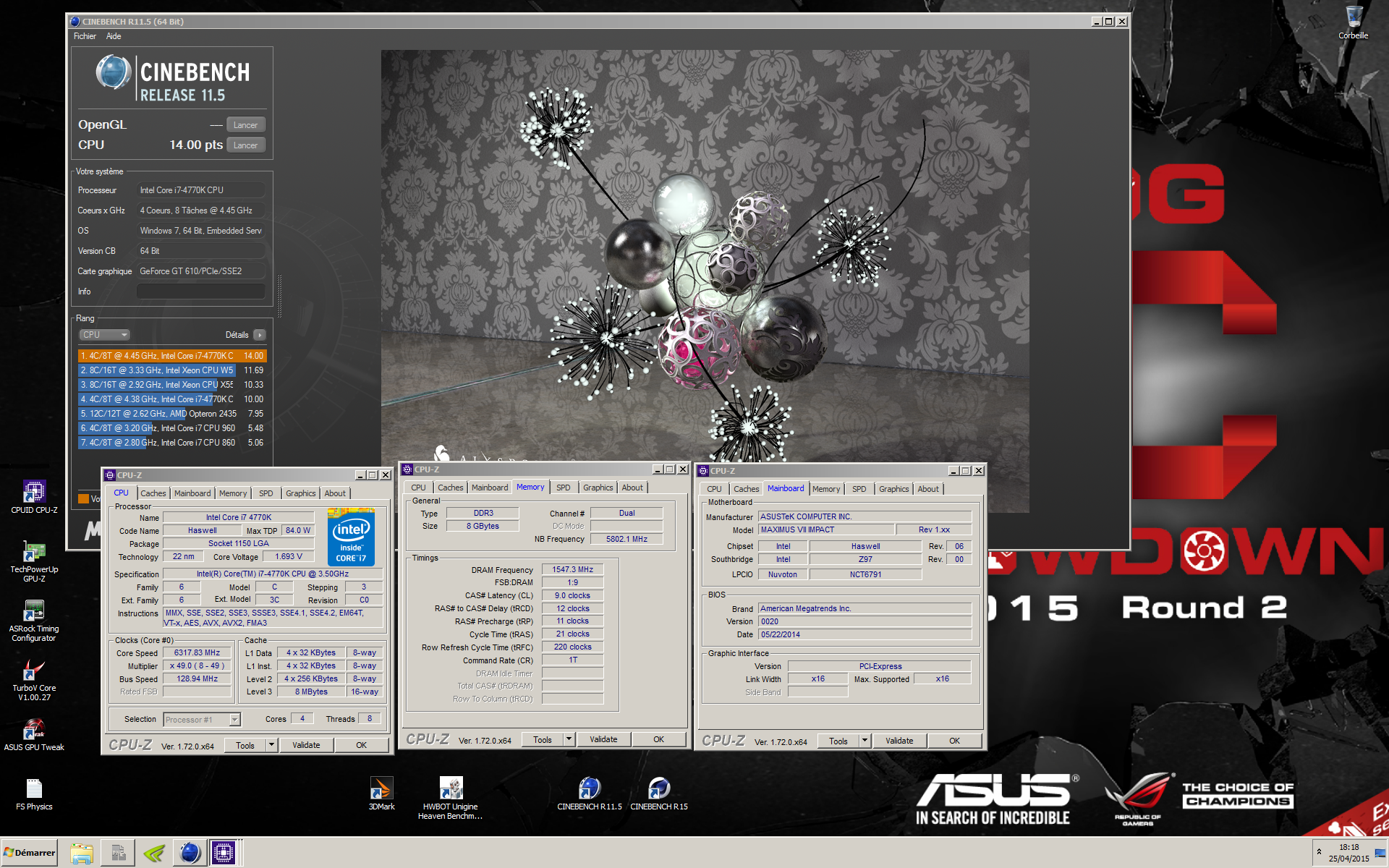The height and width of the screenshot is (868, 1389).
Task: Click Validate in left CPU-Z window
Action: (306, 745)
